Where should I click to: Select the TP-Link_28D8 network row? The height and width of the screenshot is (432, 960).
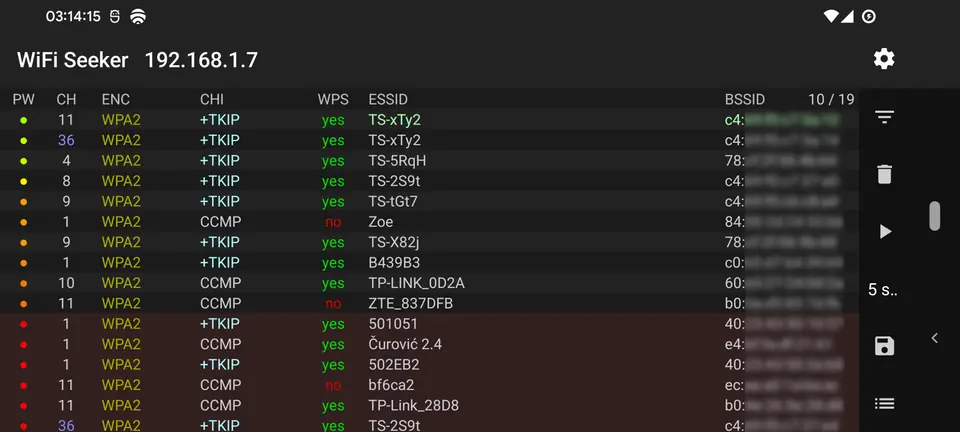430,406
